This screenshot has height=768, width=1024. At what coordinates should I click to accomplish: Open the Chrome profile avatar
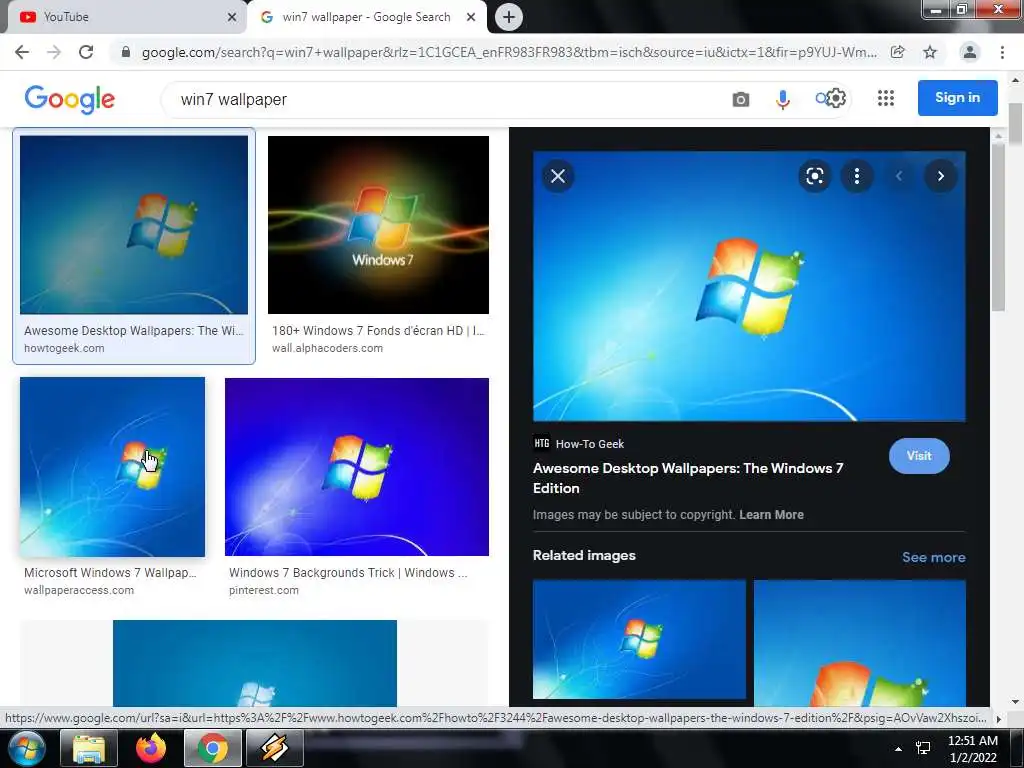coord(970,52)
